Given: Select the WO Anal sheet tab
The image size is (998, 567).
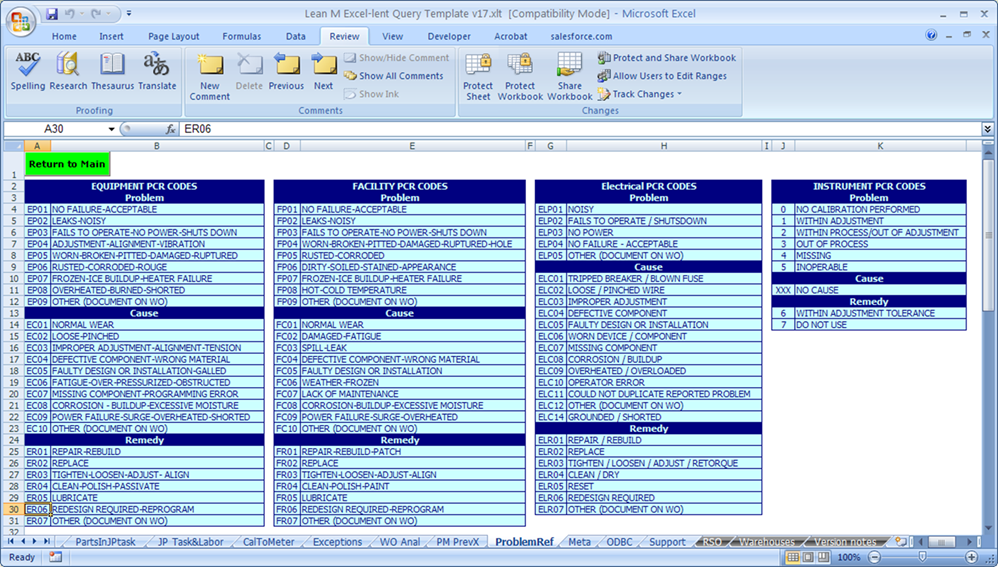Looking at the screenshot, I should point(400,542).
